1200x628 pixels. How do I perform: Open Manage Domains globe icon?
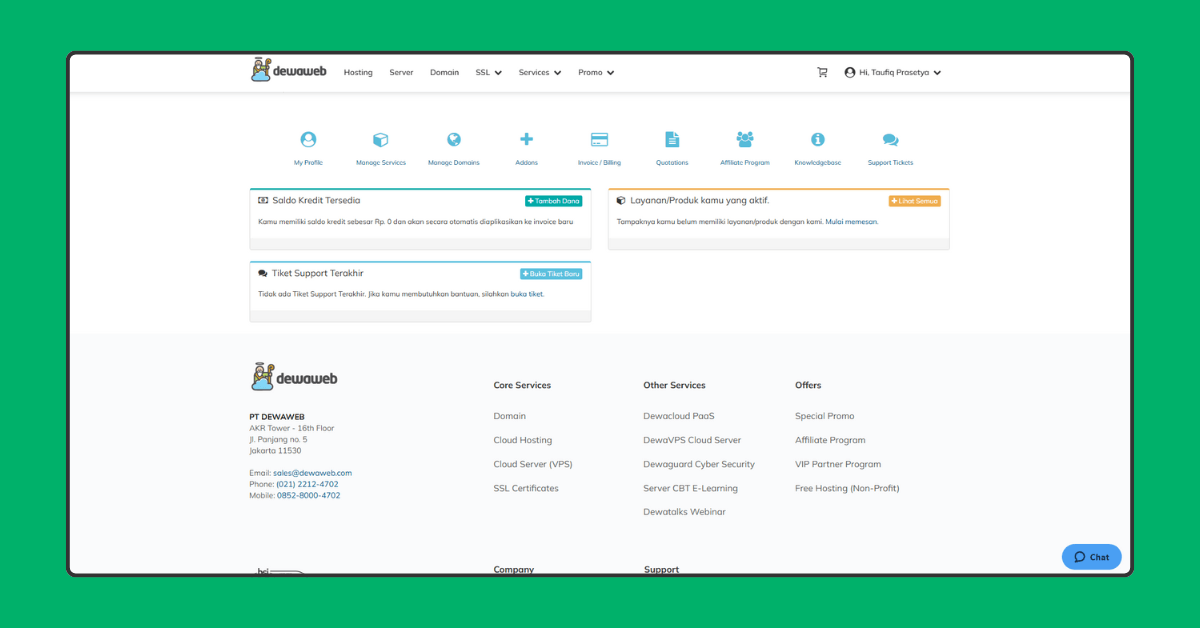click(x=454, y=140)
